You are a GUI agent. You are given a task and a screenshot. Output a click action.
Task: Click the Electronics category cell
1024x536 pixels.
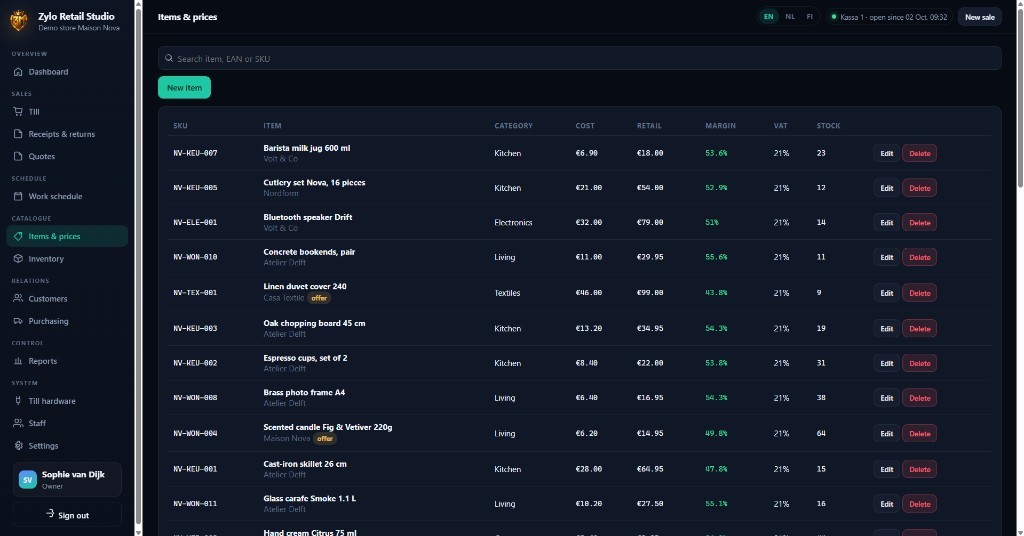tap(513, 223)
